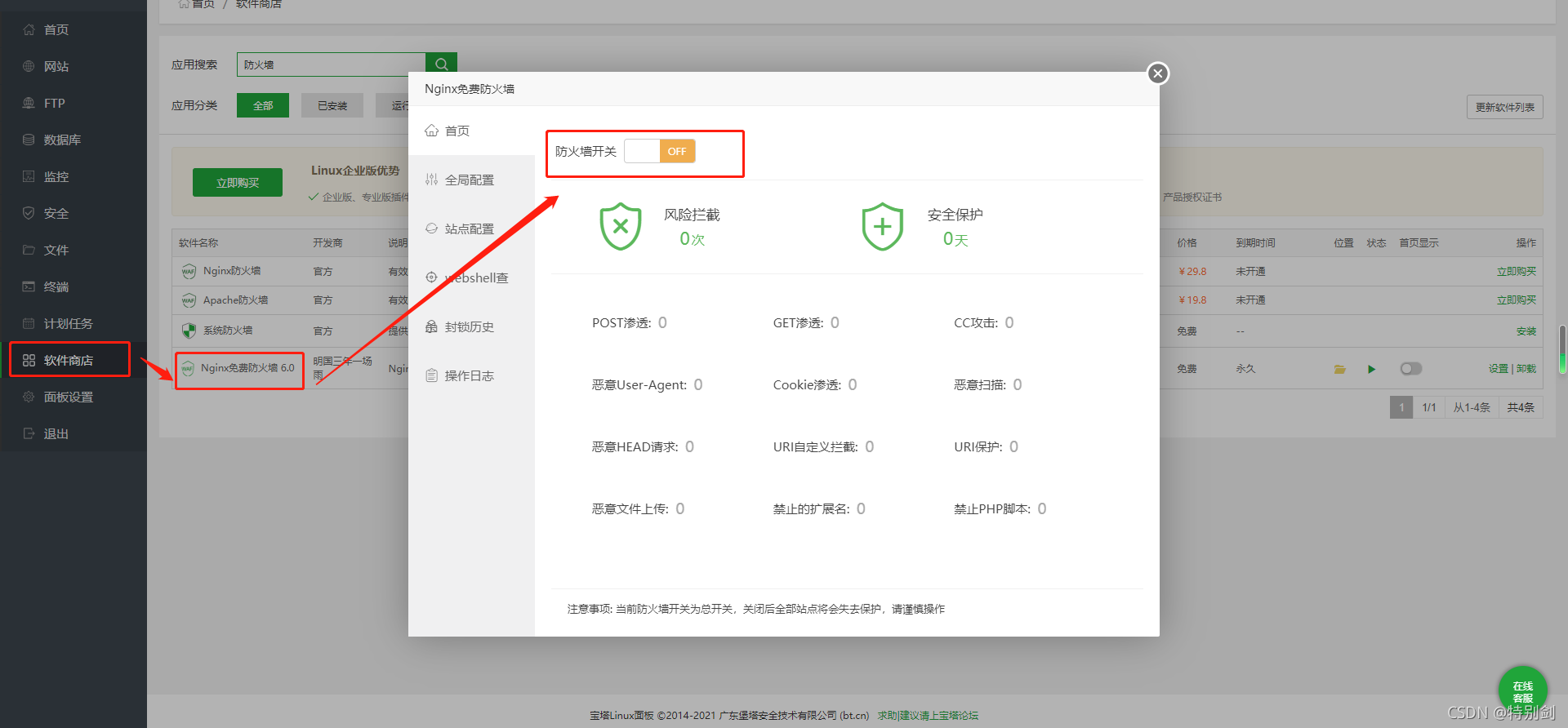Click the folder location icon in Nginx免费防火墙 row
This screenshot has width=1568, height=728.
(x=1339, y=369)
